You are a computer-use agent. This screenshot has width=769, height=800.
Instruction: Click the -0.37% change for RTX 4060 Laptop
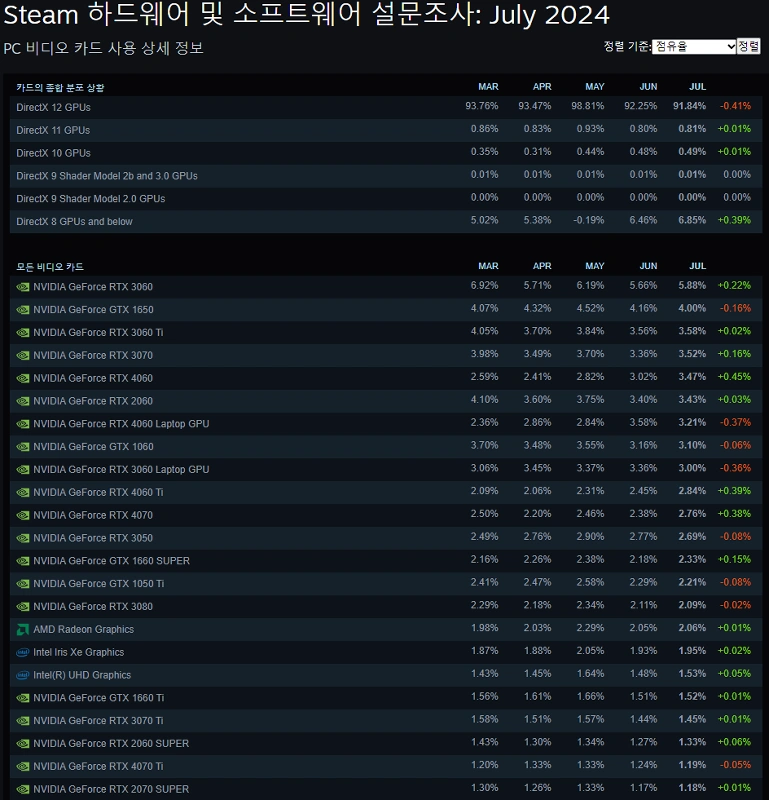pos(735,423)
